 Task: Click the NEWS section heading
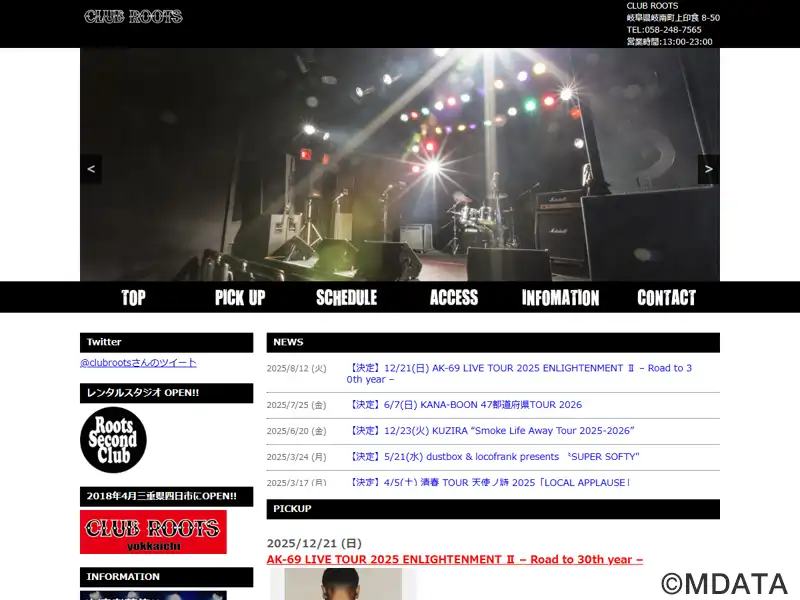[493, 342]
